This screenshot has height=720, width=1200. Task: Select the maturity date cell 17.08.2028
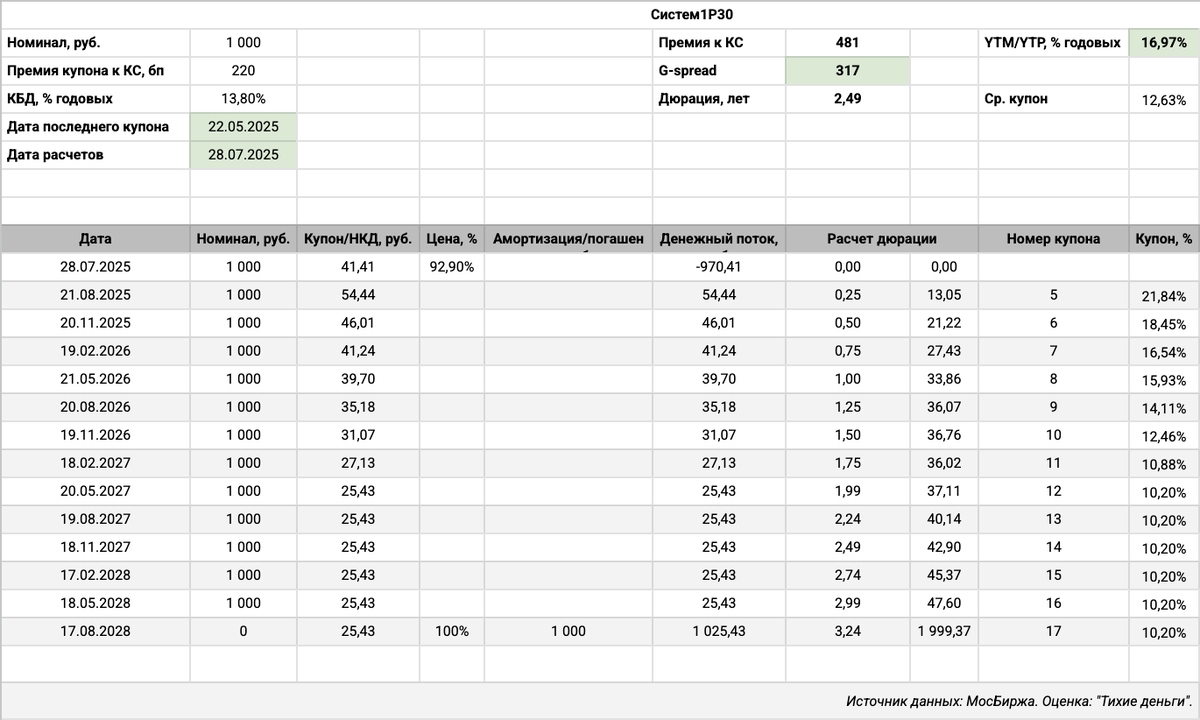click(x=95, y=631)
